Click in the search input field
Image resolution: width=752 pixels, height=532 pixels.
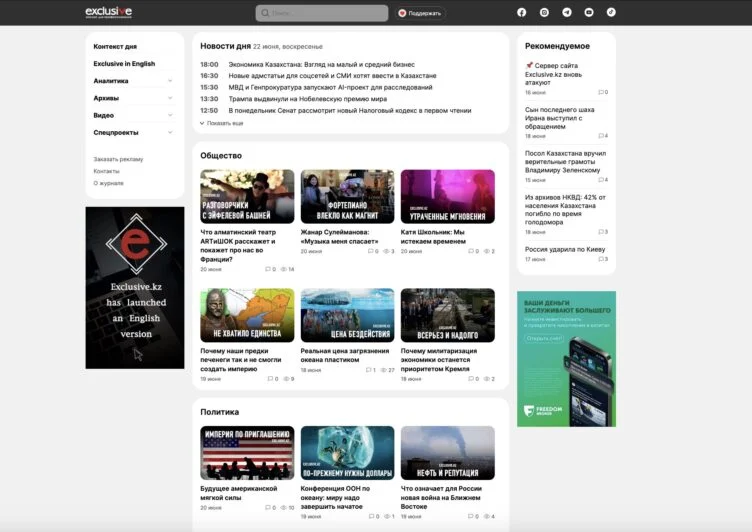click(x=322, y=13)
